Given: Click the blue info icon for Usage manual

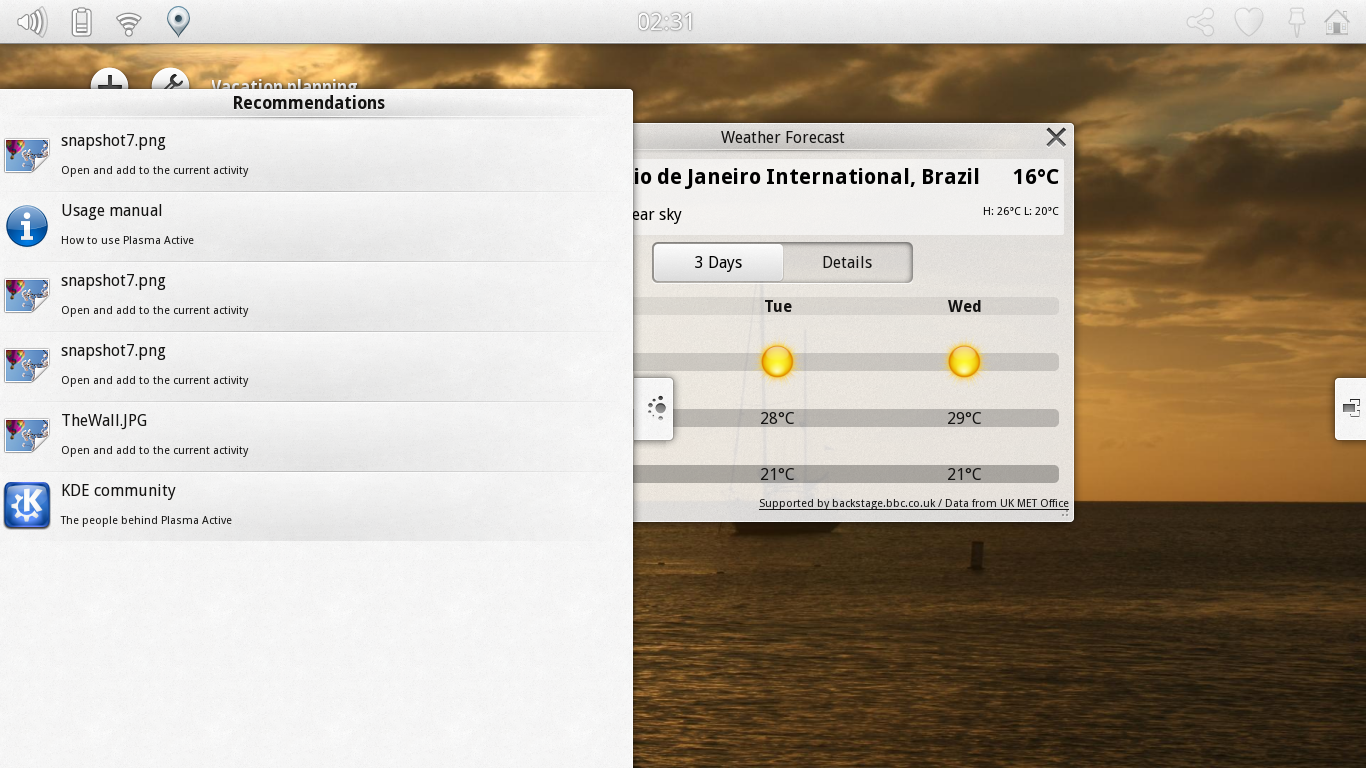Looking at the screenshot, I should coord(27,226).
